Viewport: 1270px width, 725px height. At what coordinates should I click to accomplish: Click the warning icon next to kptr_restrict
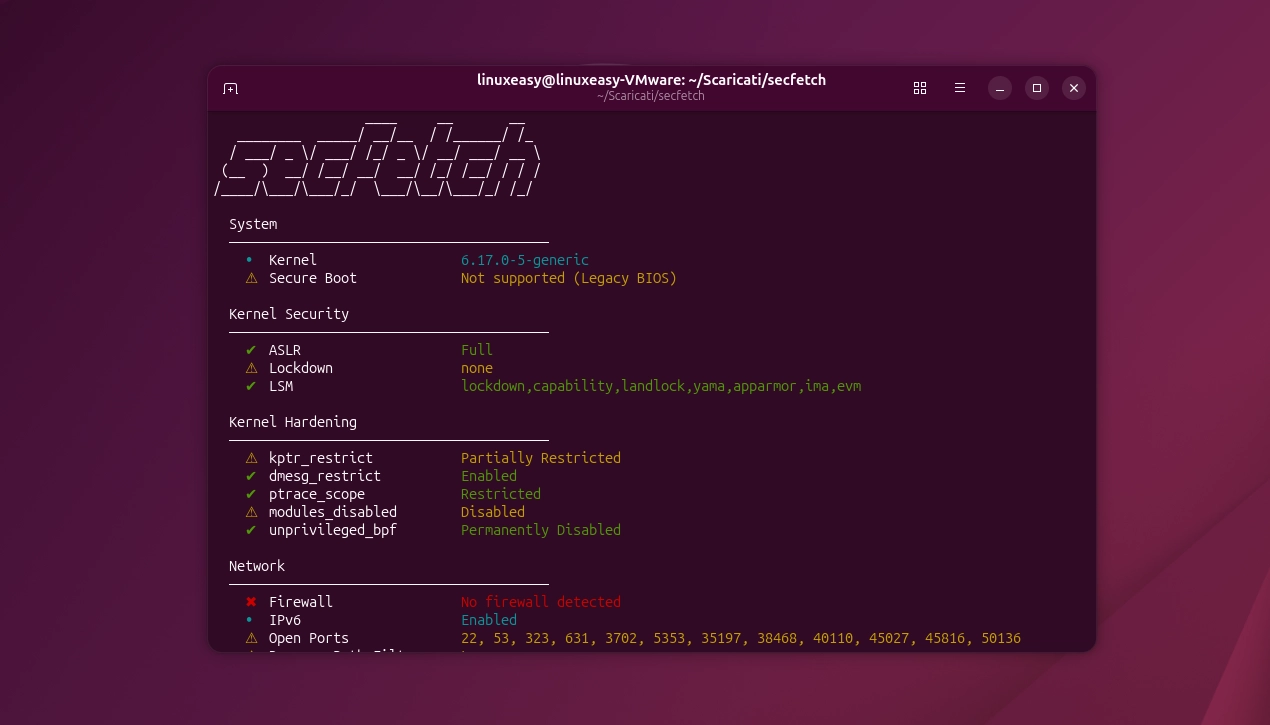[x=252, y=458]
